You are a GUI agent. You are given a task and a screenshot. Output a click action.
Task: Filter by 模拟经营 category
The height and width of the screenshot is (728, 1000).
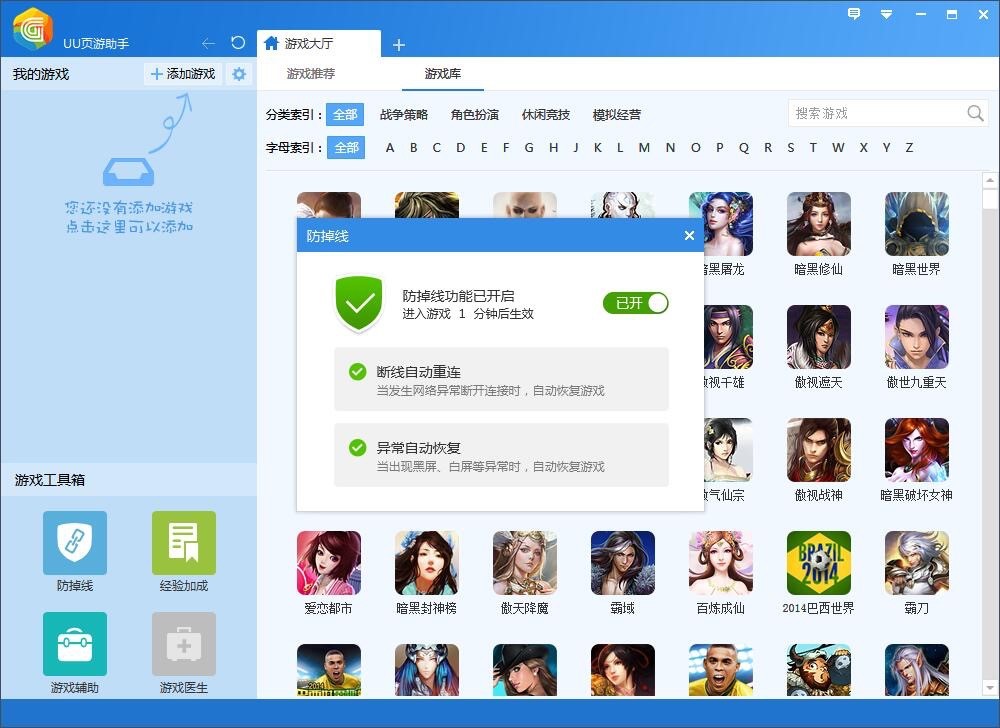point(617,115)
